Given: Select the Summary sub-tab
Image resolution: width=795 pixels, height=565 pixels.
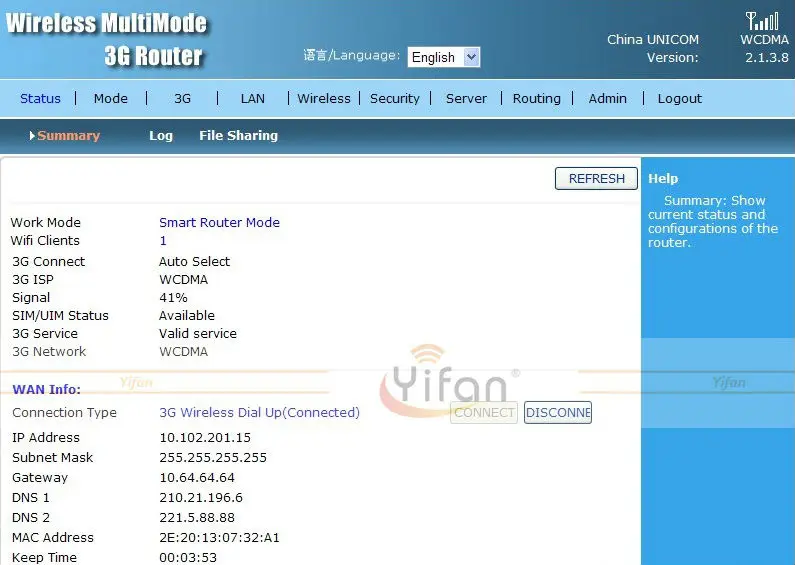Looking at the screenshot, I should 68,135.
